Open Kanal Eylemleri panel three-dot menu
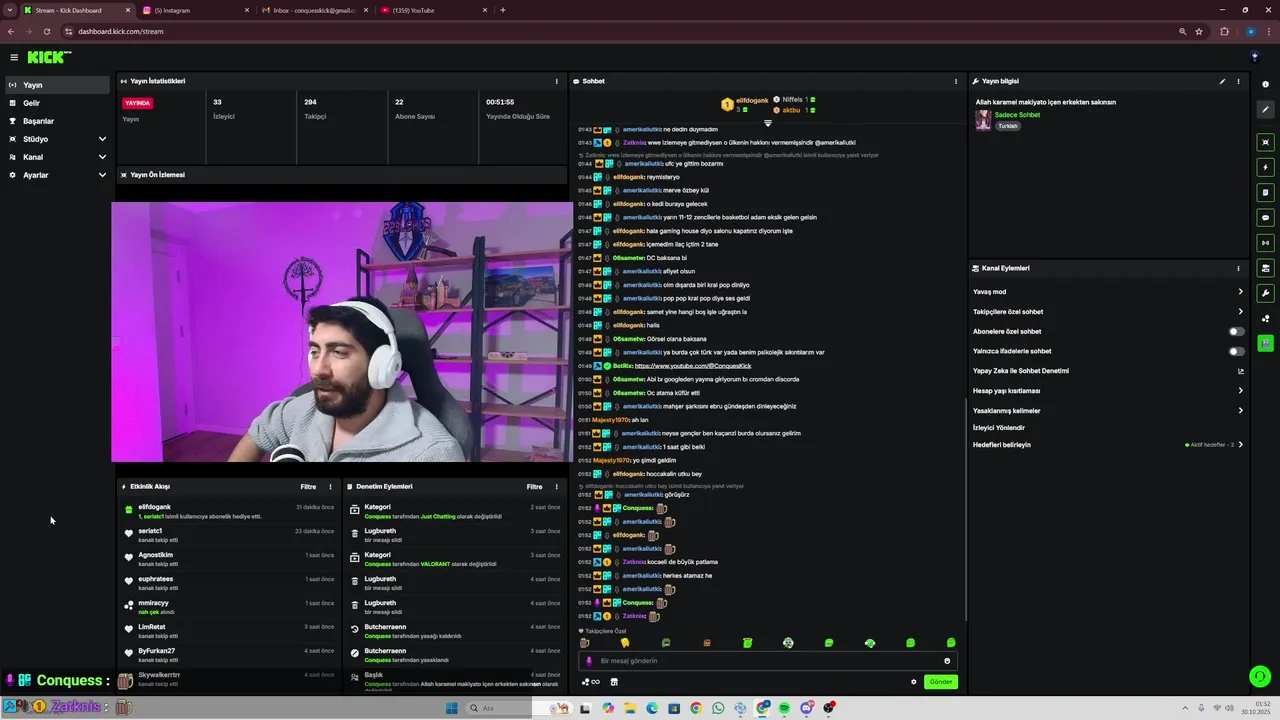Image resolution: width=1280 pixels, height=720 pixels. tap(1238, 268)
